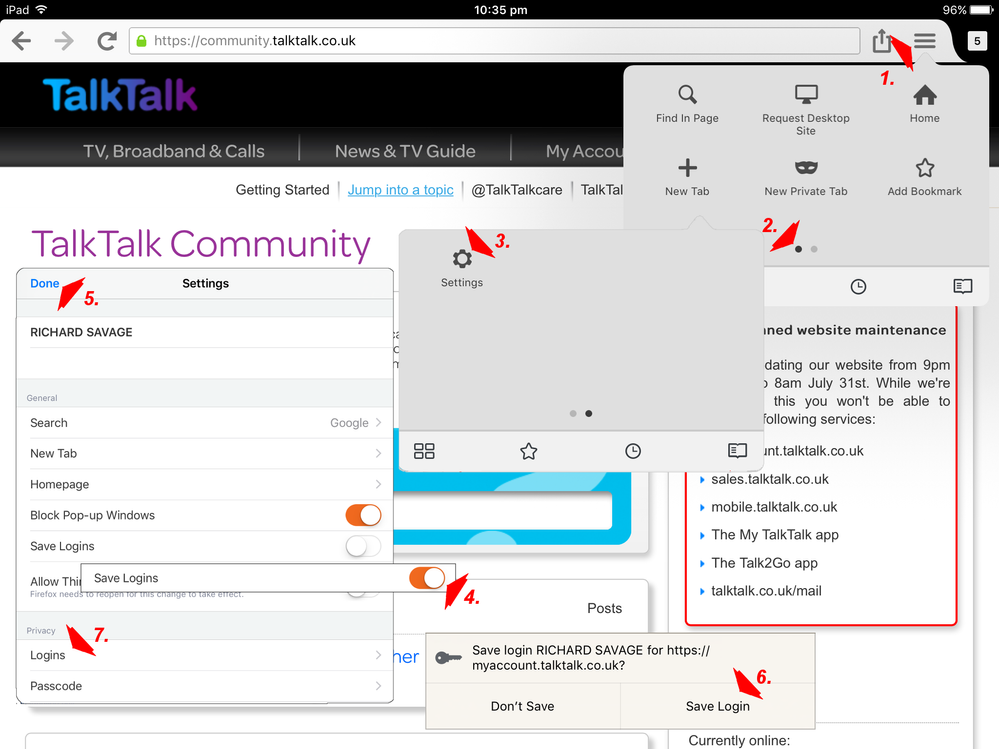The image size is (999, 749).
Task: Toggle the off Save Logins switch
Action: point(363,546)
